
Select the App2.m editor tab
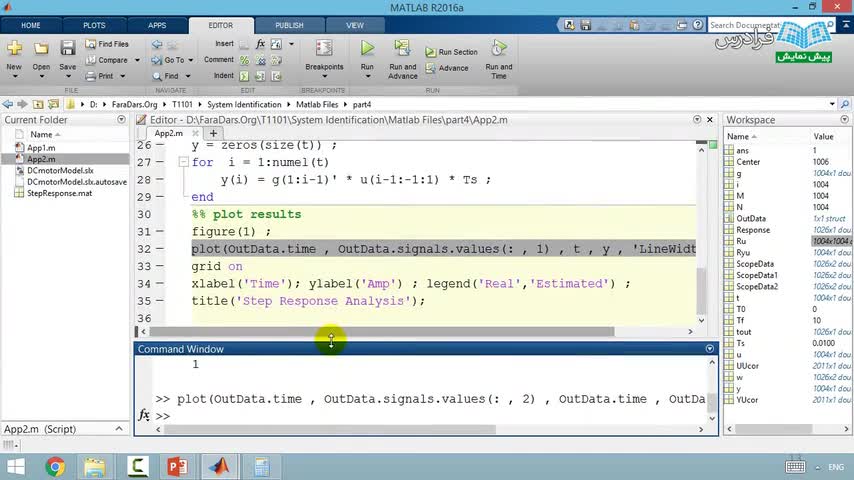168,133
